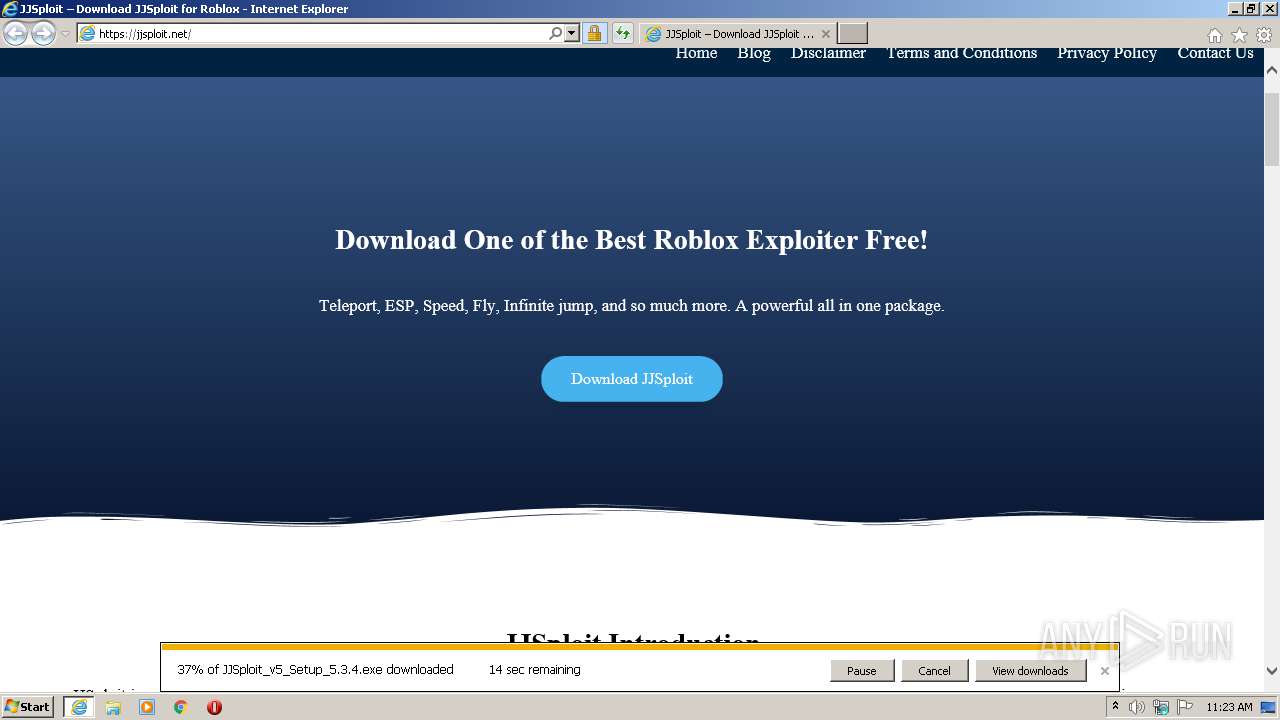The width and height of the screenshot is (1280, 720).
Task: Click the volume speaker tray icon
Action: (1137, 707)
